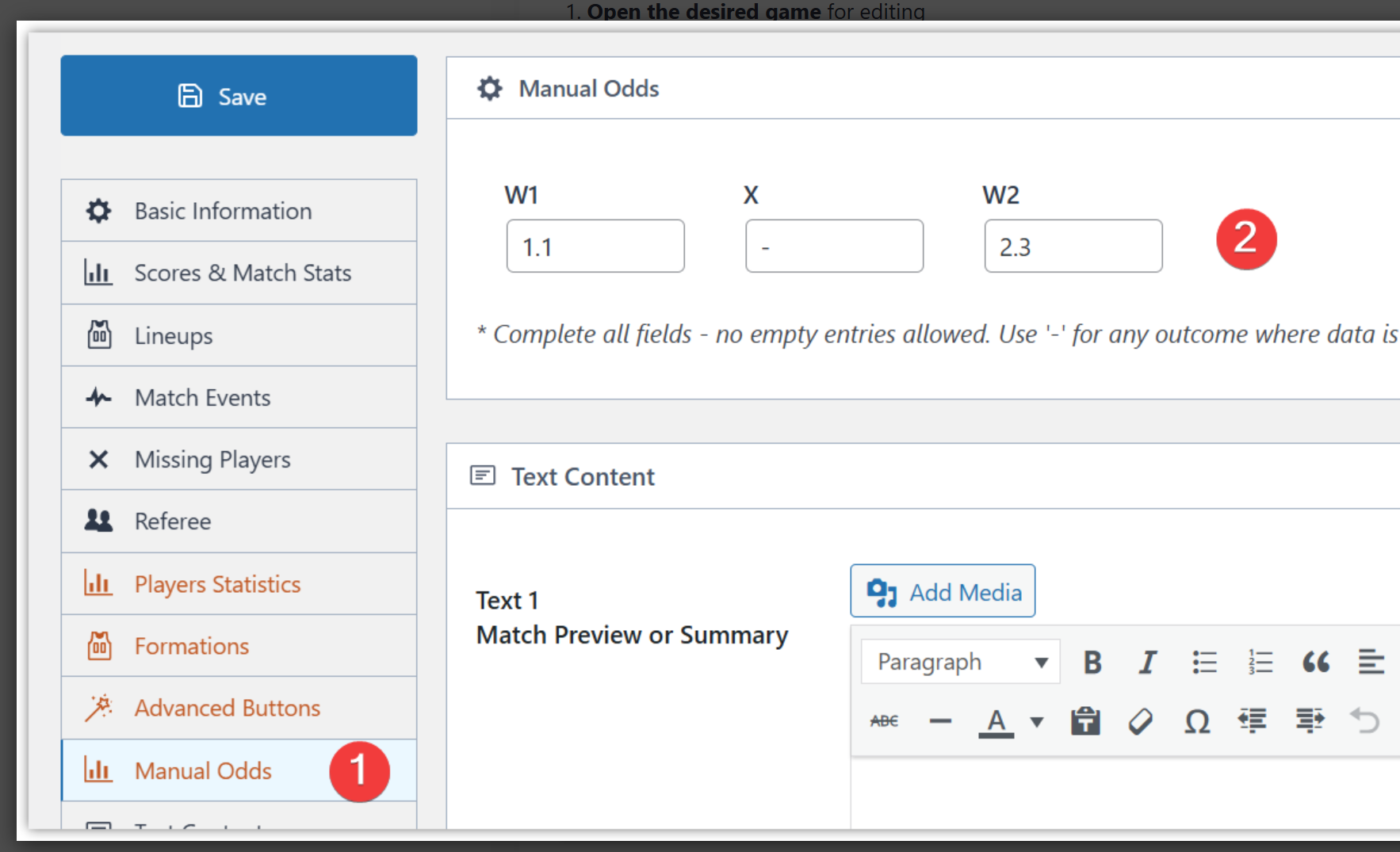
Task: Apply italic formatting in the editor
Action: click(1147, 662)
